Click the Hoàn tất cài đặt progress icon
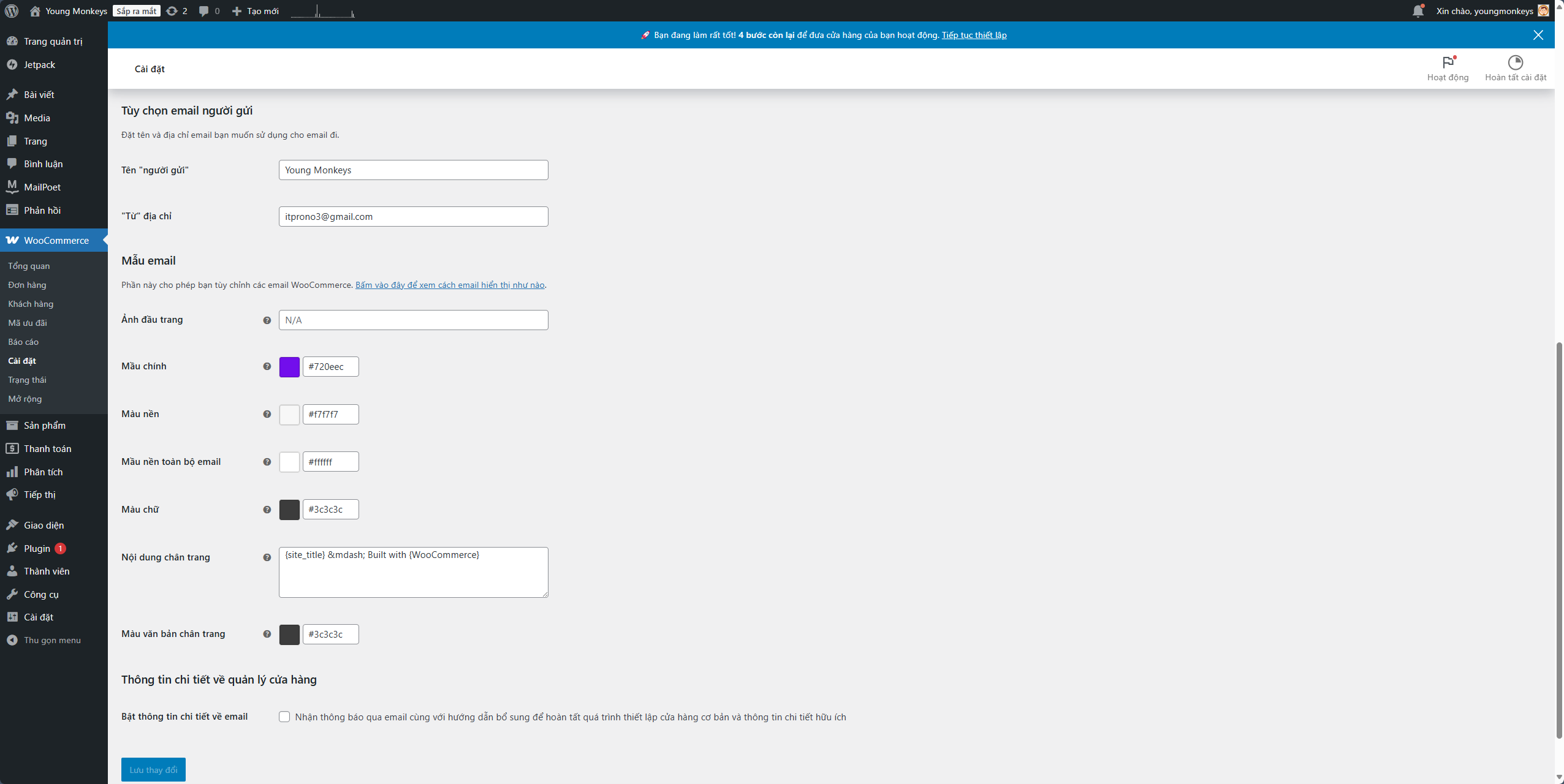Image resolution: width=1564 pixels, height=784 pixels. [x=1515, y=62]
